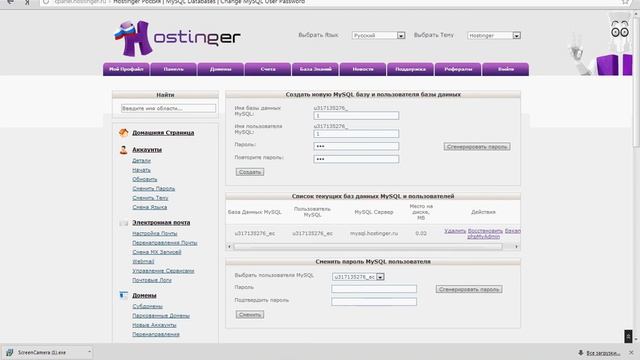Click Сгенерировать пароль in create database form
The width and height of the screenshot is (640, 360).
pyautogui.click(x=477, y=147)
